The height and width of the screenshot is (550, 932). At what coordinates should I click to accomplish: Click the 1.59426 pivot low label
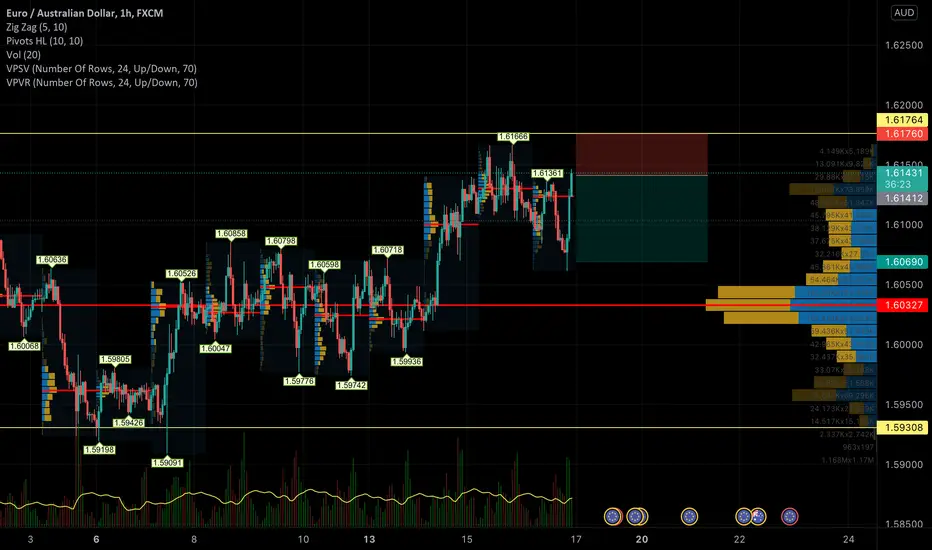pos(128,423)
